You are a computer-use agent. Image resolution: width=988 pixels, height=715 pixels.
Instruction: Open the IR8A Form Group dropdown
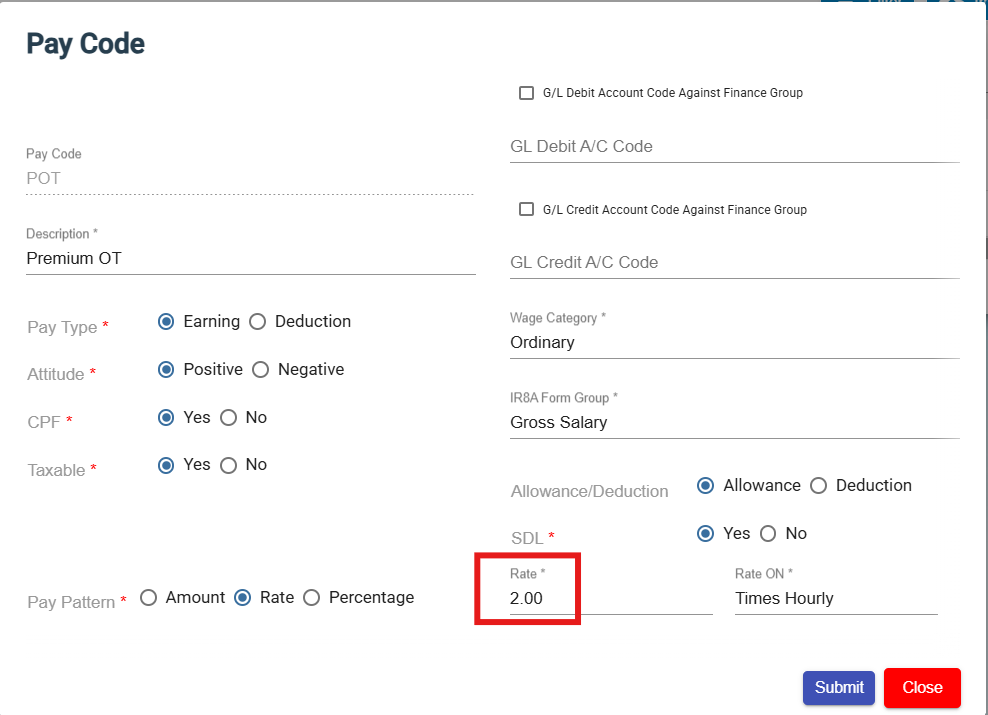[x=734, y=423]
